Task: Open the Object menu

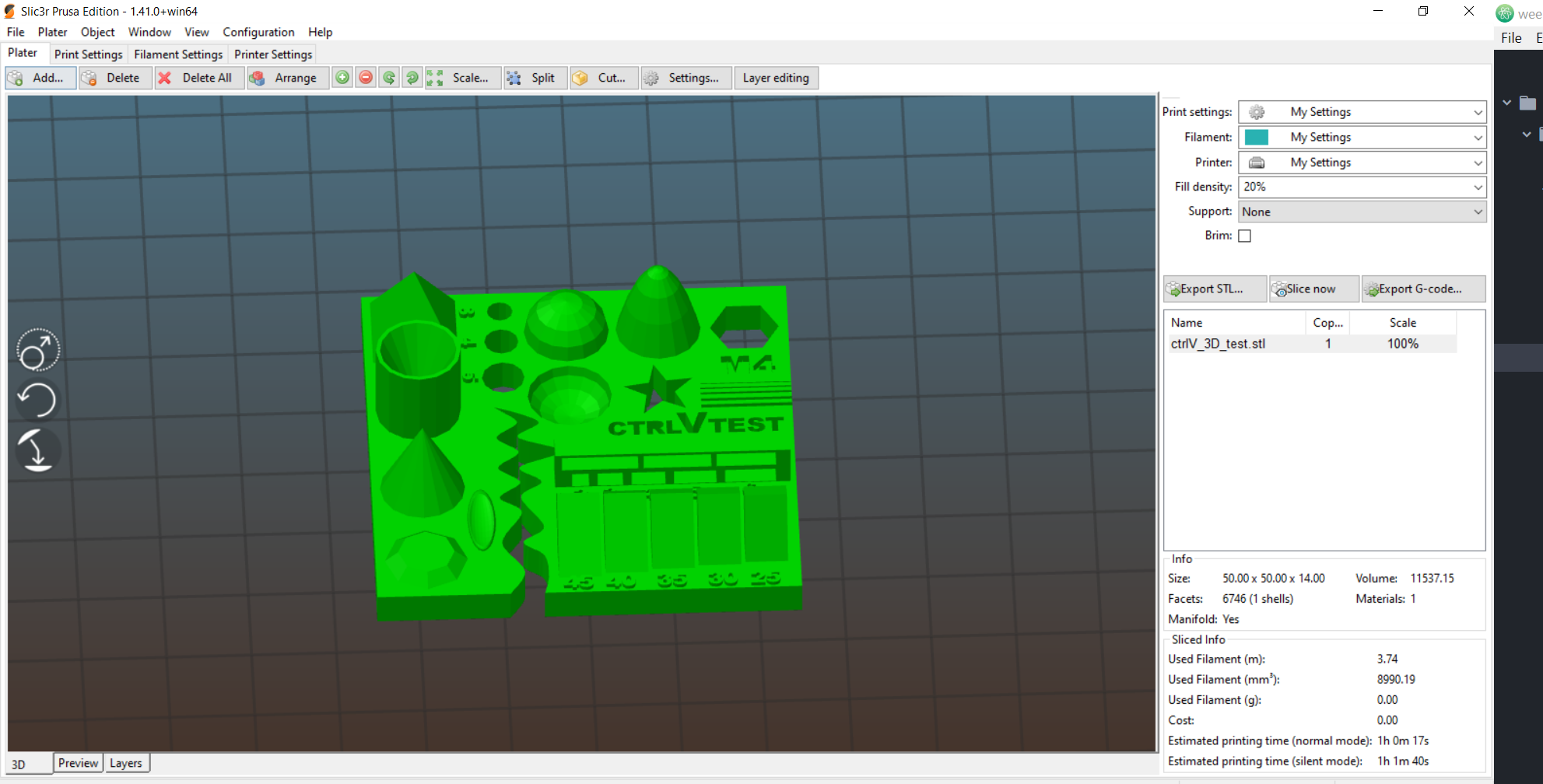Action: (97, 32)
